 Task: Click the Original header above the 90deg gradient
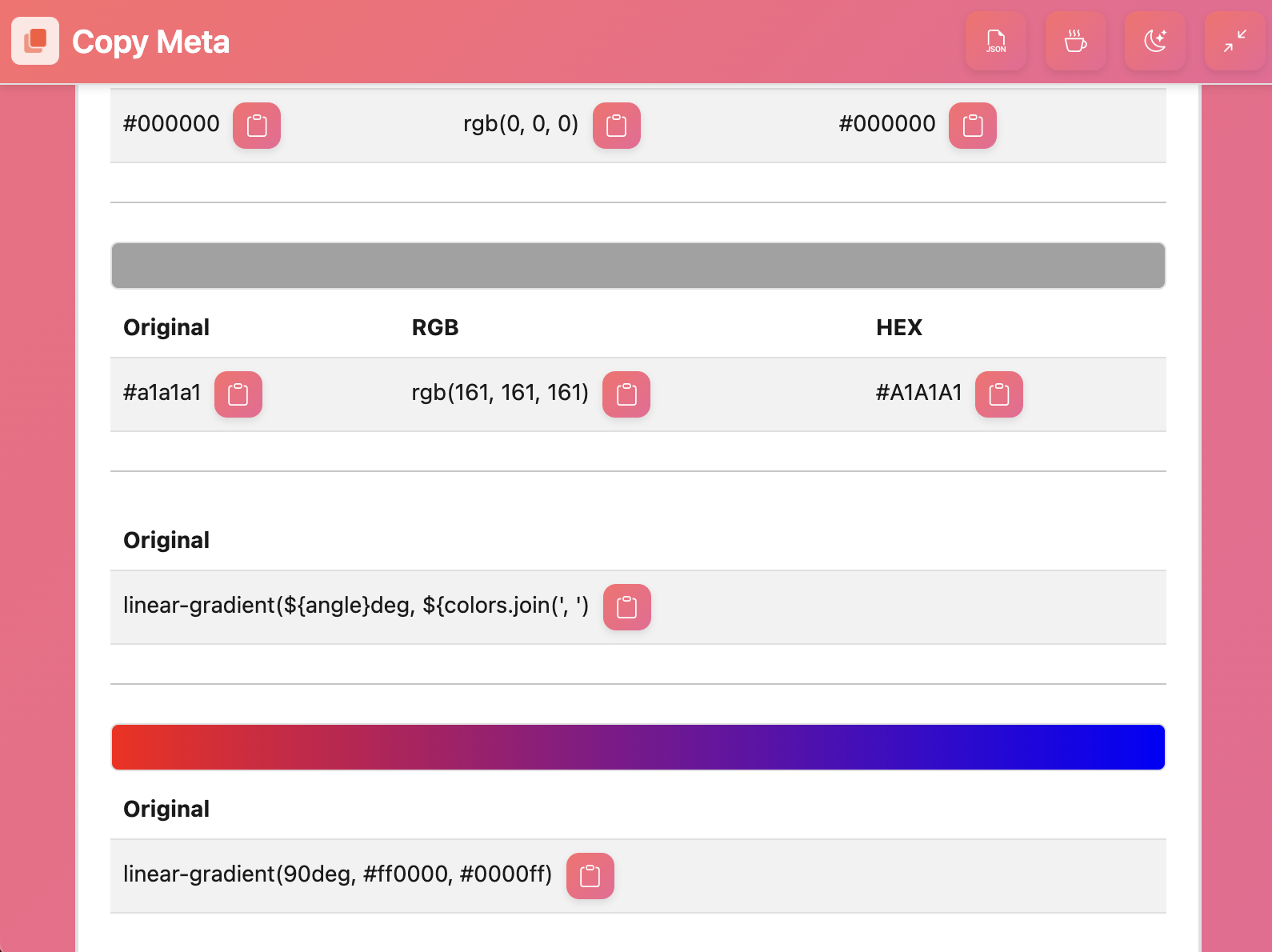[x=166, y=809]
